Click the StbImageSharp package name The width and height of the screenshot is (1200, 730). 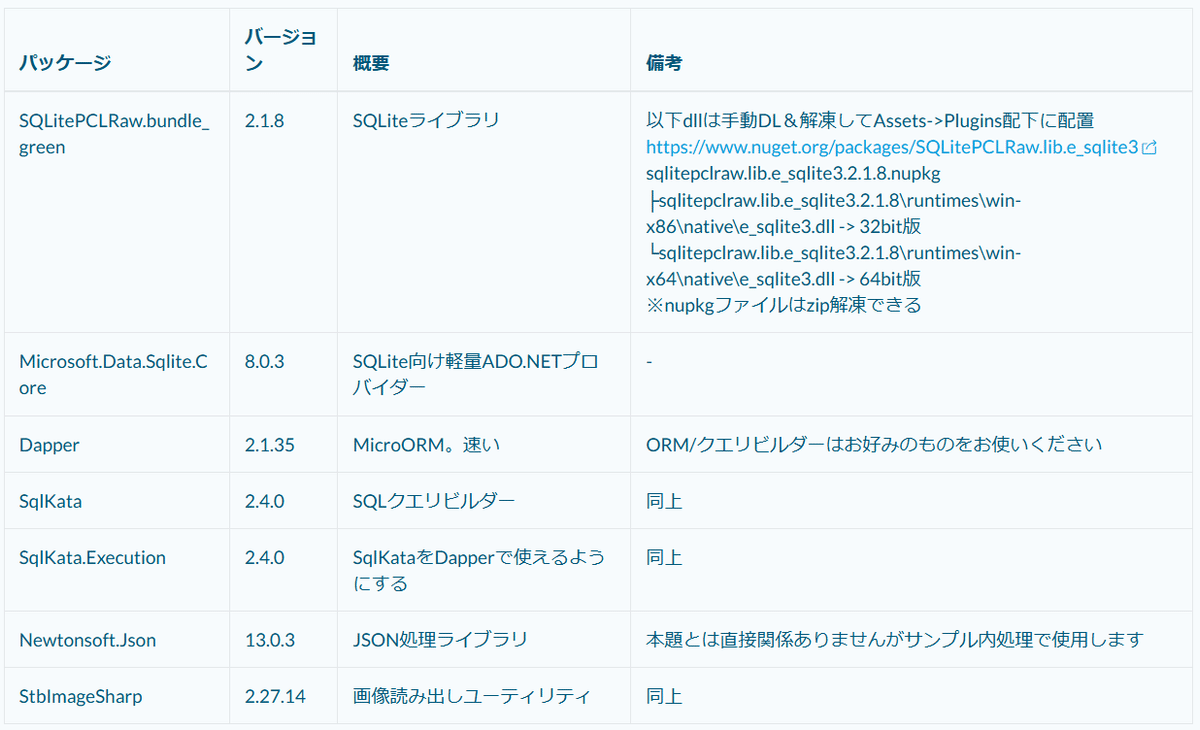click(79, 696)
